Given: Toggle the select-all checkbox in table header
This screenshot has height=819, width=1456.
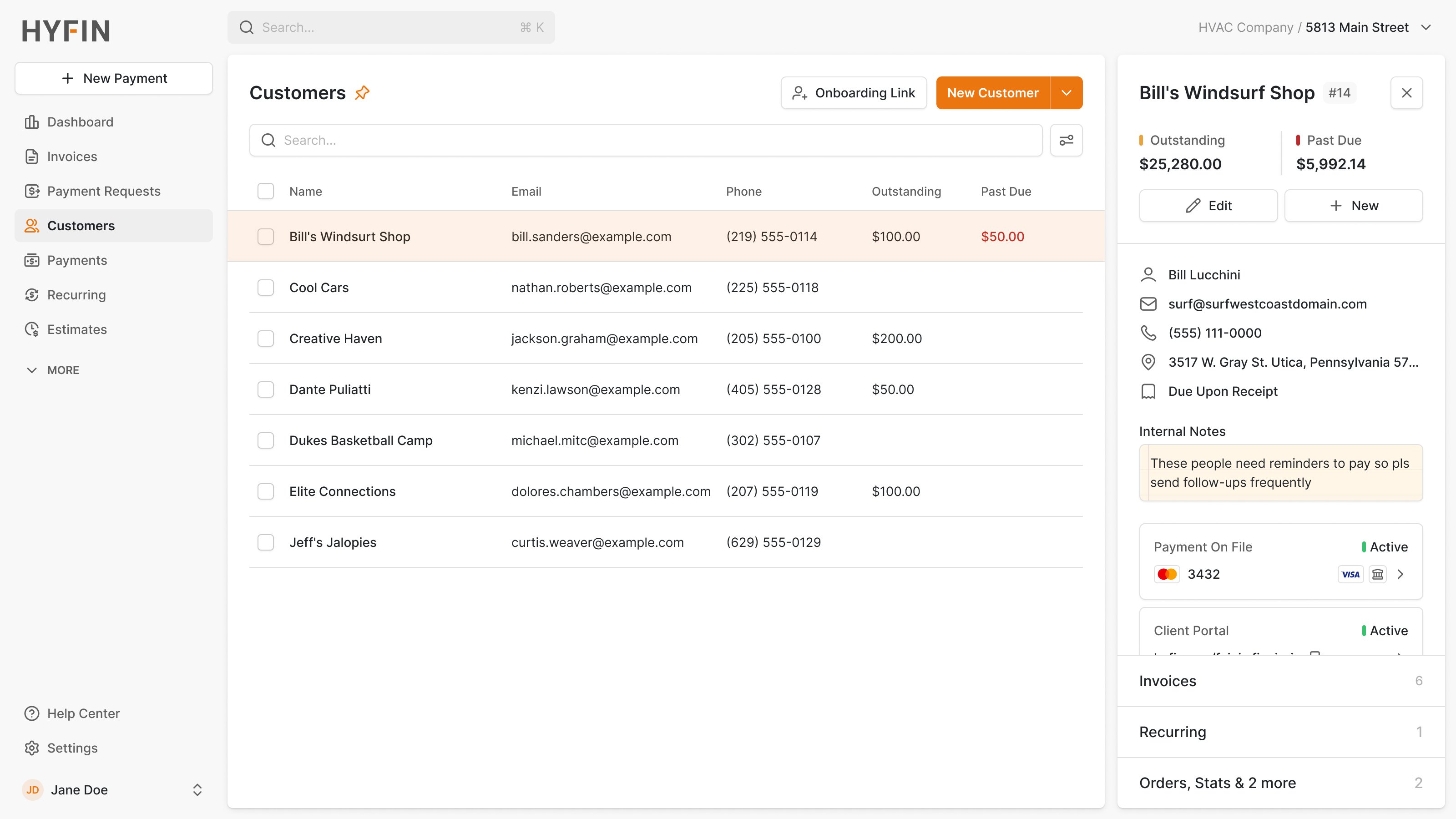Looking at the screenshot, I should 266,191.
